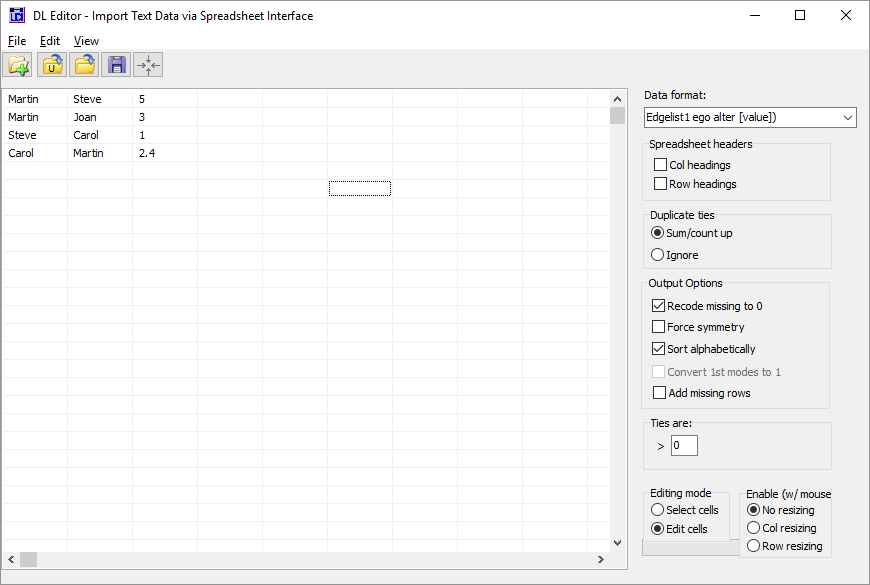This screenshot has height=585, width=870.
Task: Click the vertical scrollbar down arrow
Action: coord(617,542)
